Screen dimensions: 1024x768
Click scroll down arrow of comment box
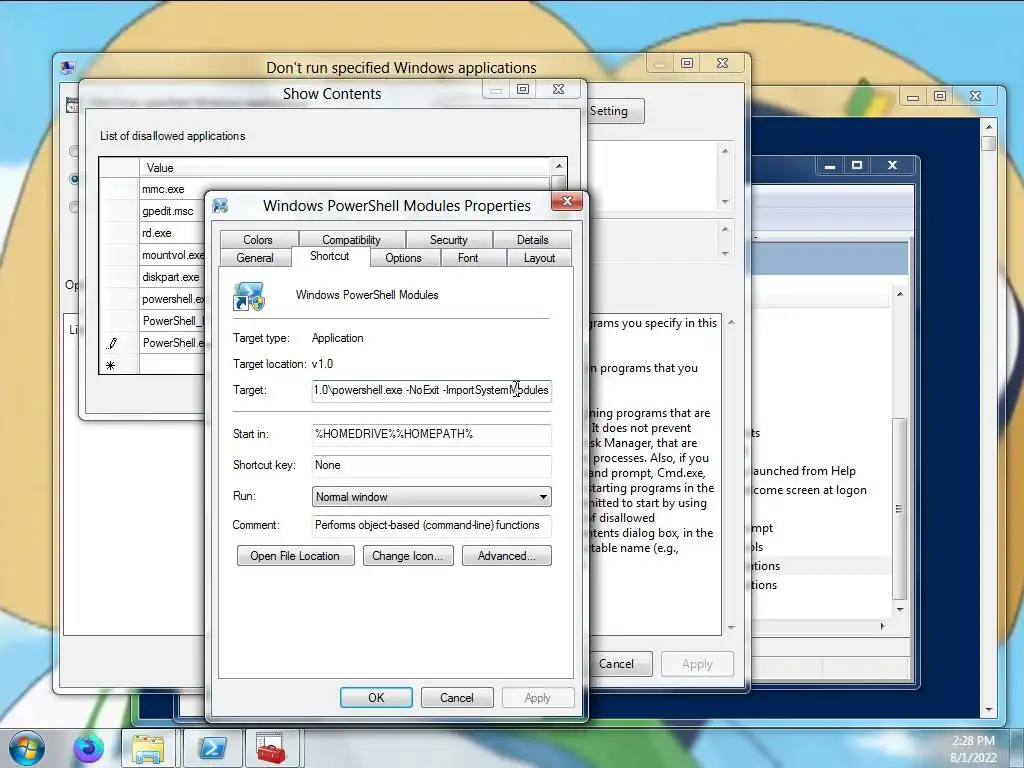(x=725, y=202)
